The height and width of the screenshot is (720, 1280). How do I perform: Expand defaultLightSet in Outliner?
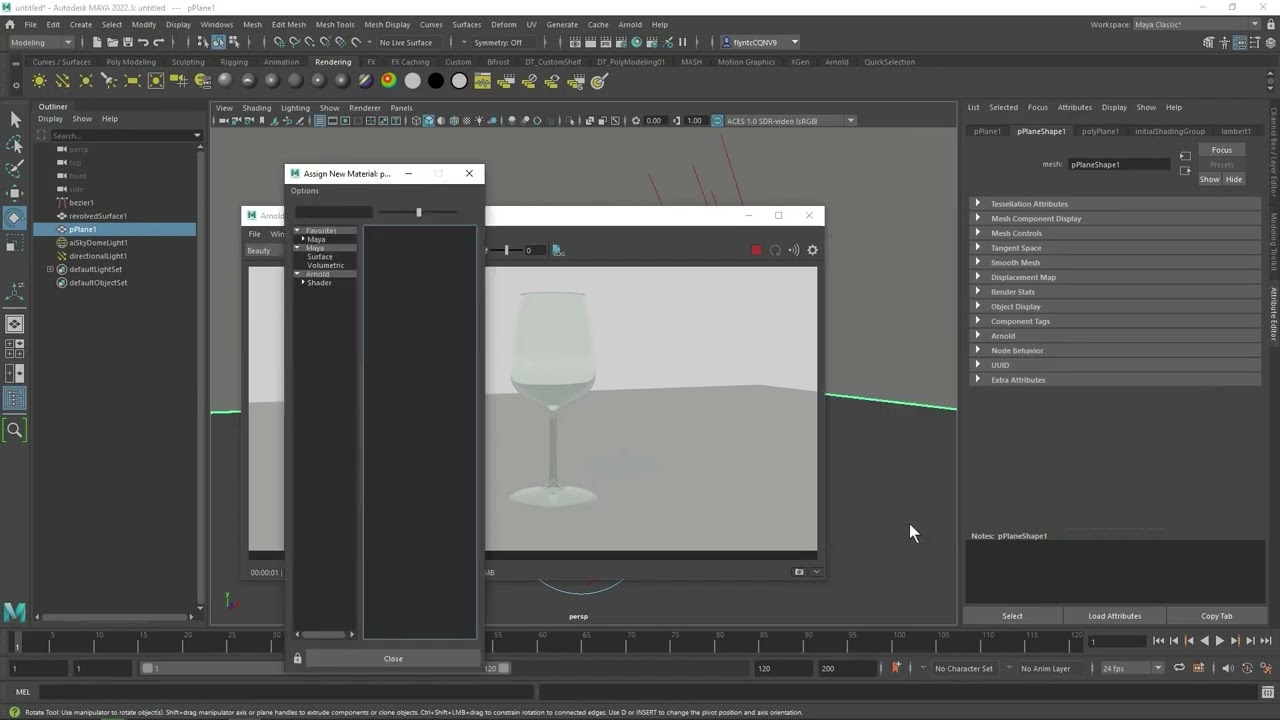[x=50, y=269]
